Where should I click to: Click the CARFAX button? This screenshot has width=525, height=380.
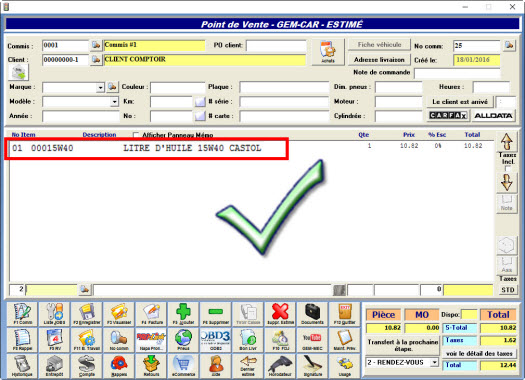pos(448,116)
